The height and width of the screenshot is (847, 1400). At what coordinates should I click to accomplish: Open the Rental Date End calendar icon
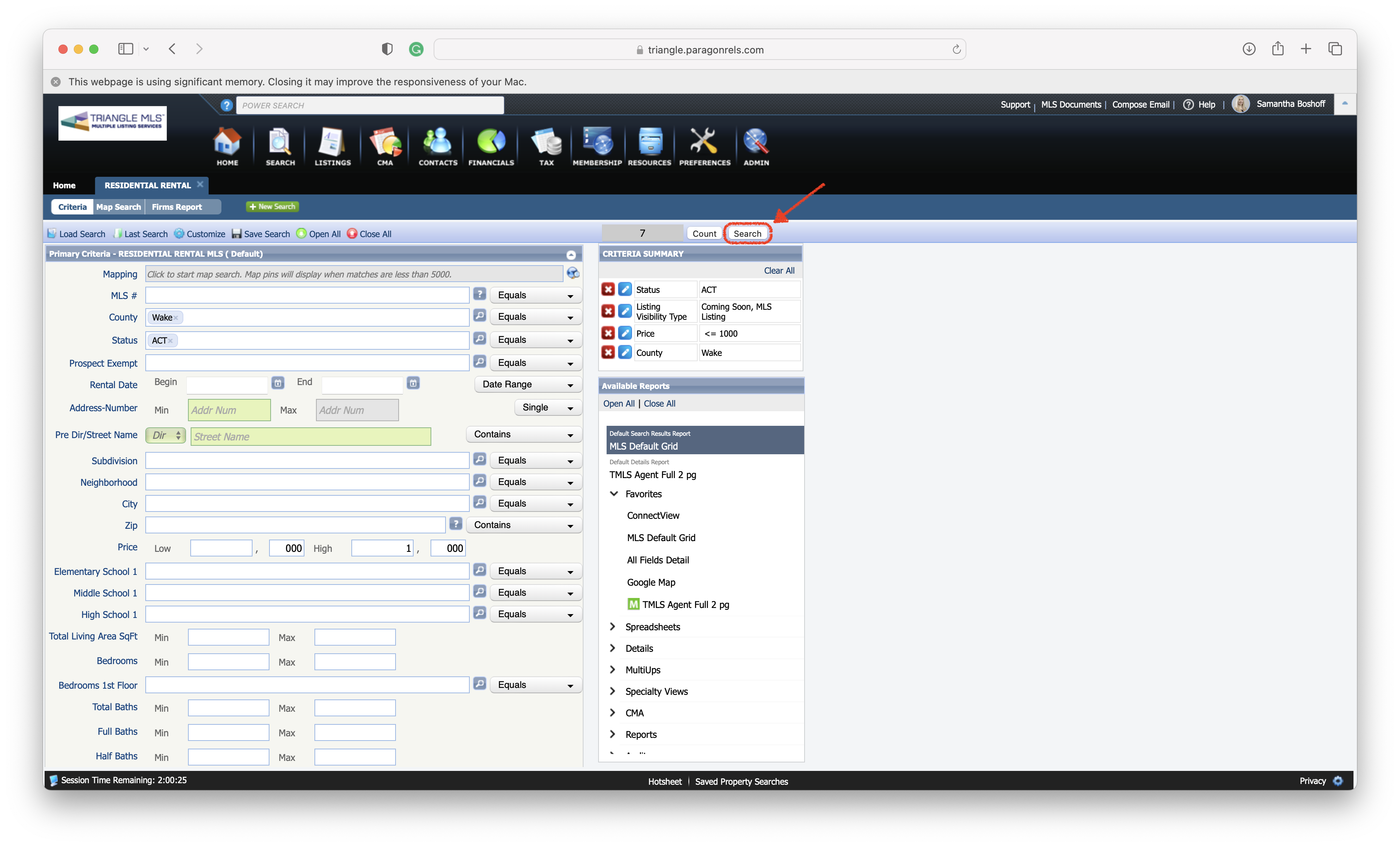point(413,383)
